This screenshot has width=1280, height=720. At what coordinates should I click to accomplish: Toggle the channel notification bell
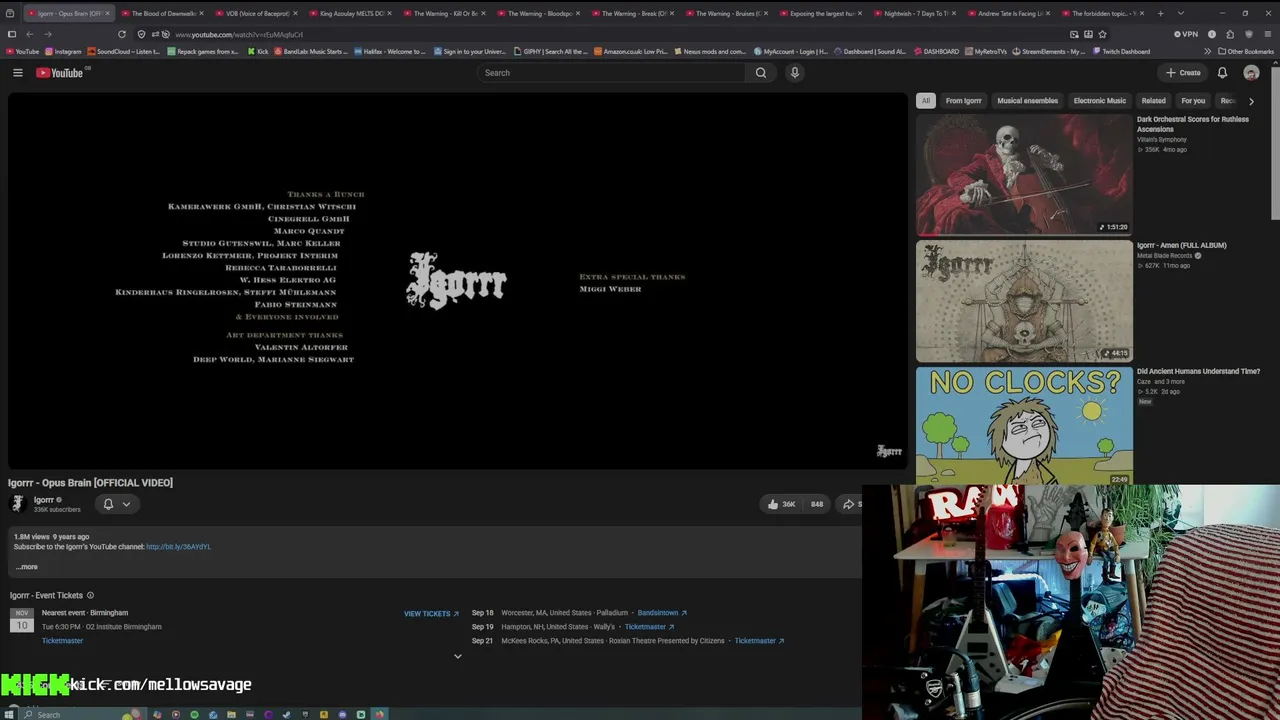coord(108,504)
